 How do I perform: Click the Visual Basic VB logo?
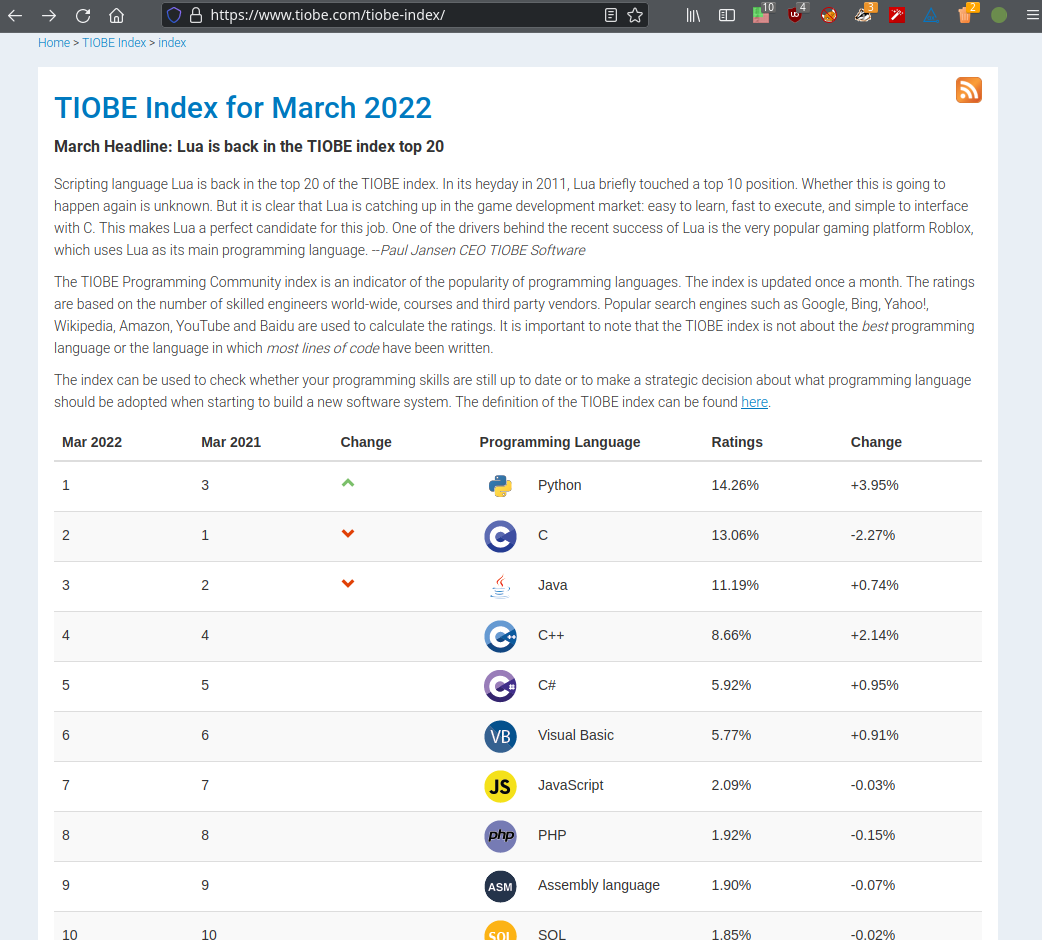500,736
